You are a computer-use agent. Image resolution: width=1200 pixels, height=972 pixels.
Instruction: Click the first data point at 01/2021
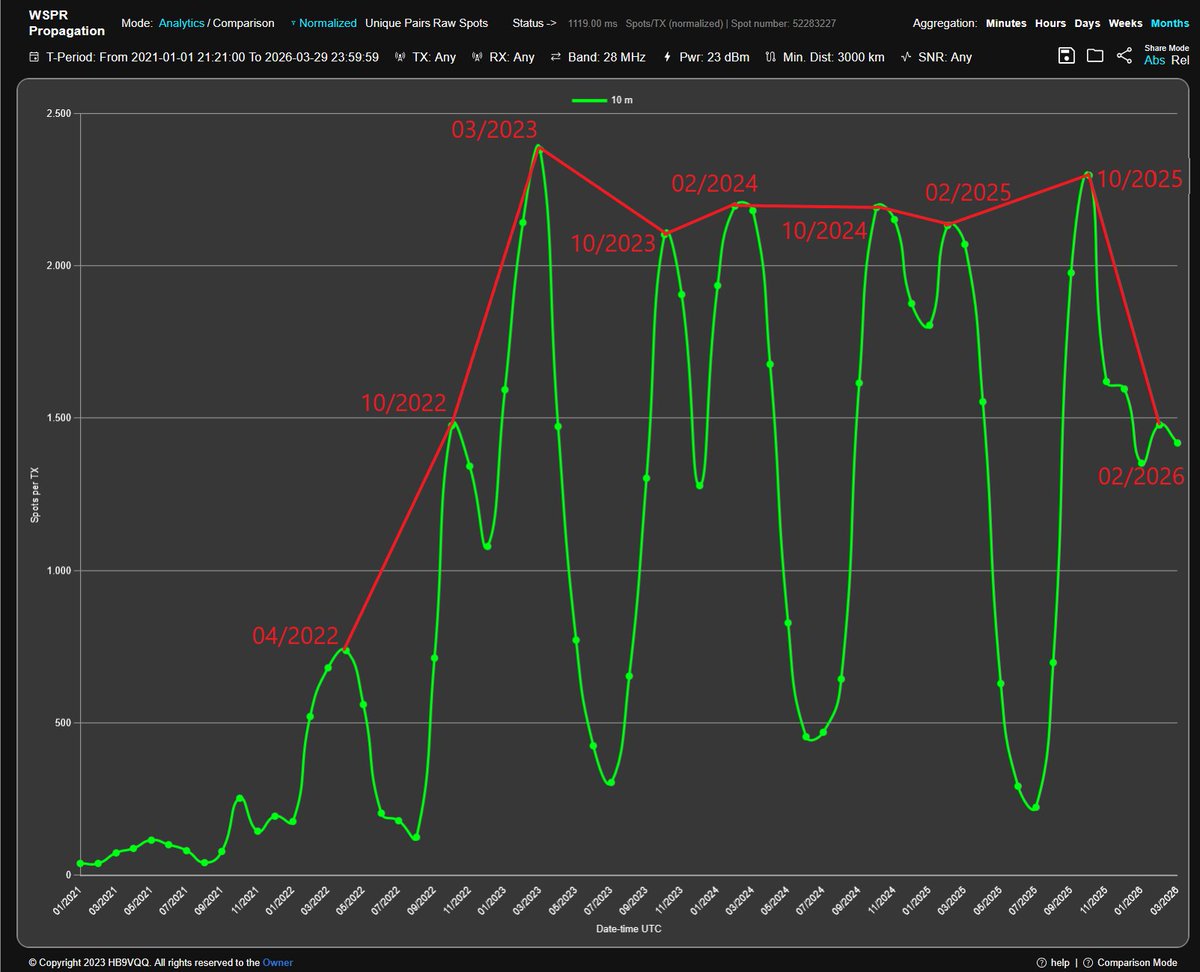[x=80, y=863]
